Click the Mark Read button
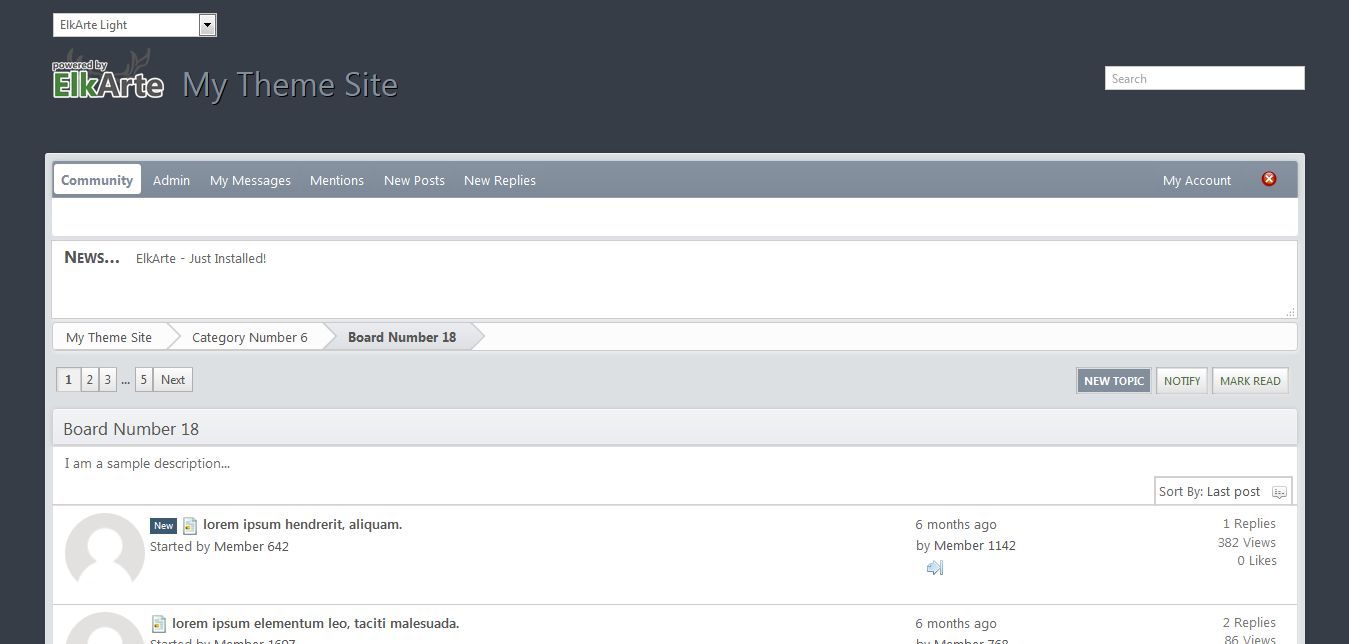 pos(1250,381)
